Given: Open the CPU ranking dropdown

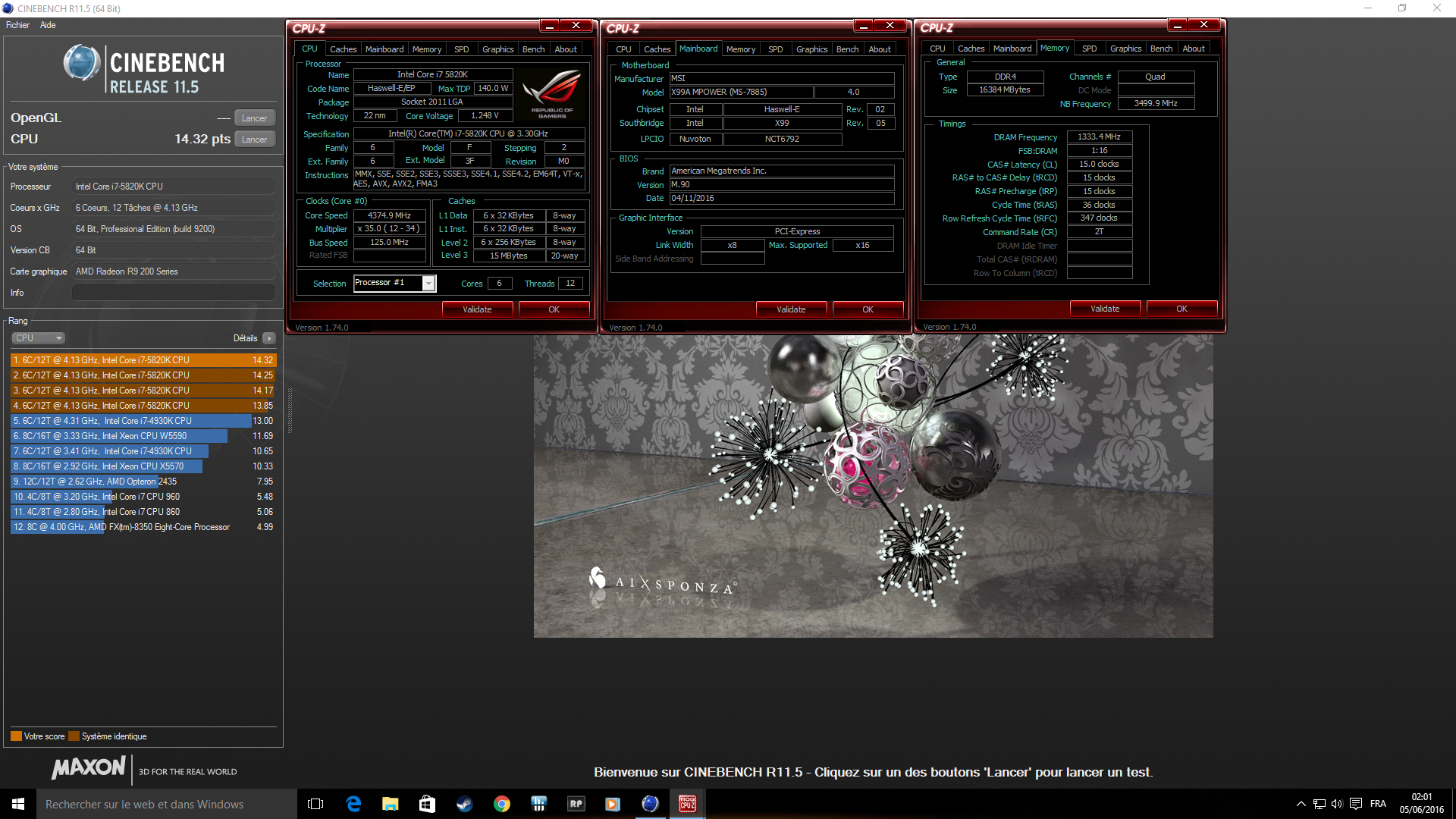Looking at the screenshot, I should [x=38, y=338].
